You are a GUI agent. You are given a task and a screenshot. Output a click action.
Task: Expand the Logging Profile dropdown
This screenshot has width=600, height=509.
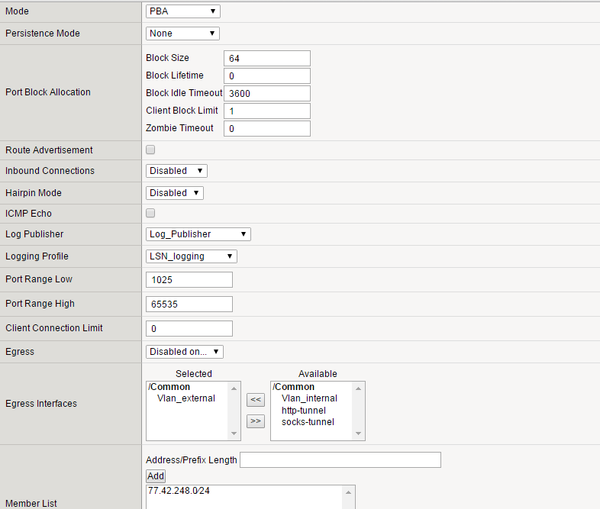(x=191, y=256)
